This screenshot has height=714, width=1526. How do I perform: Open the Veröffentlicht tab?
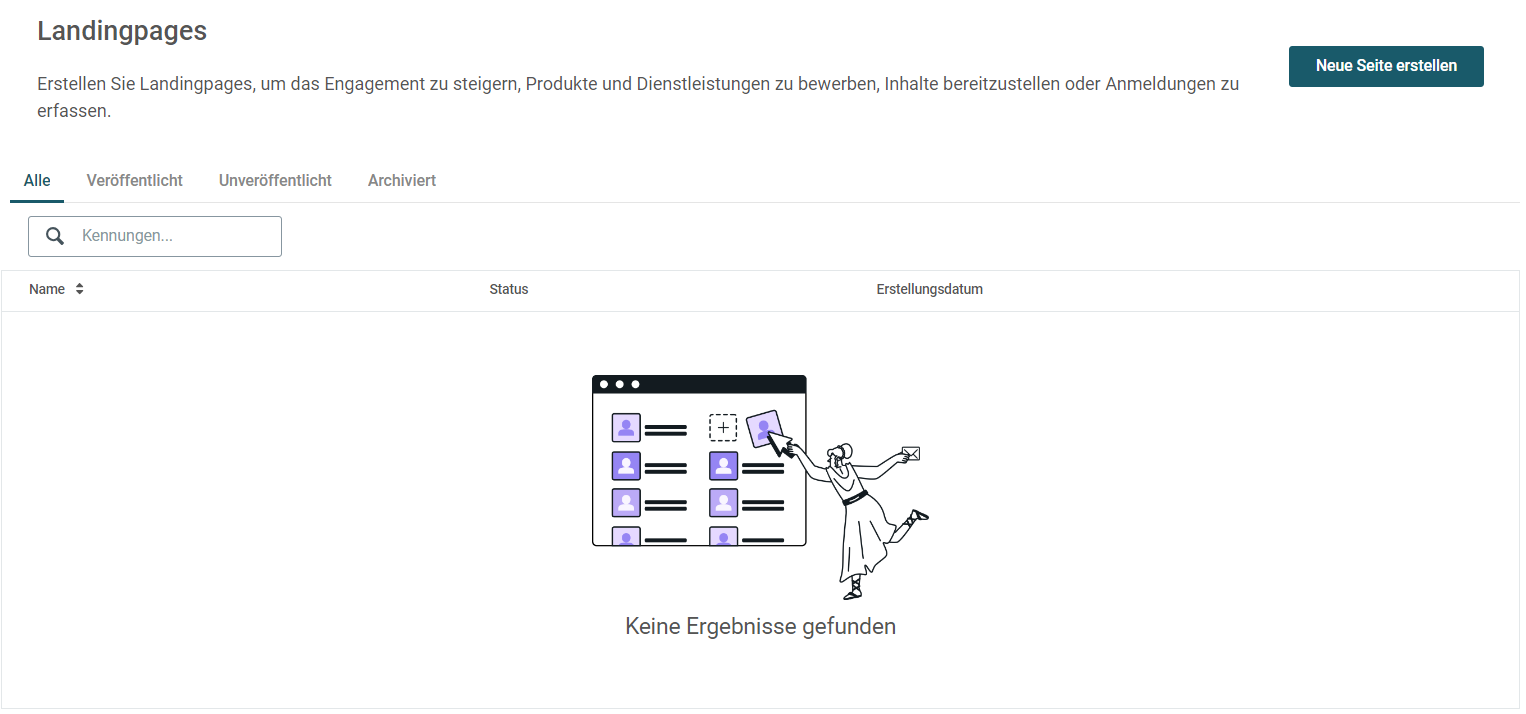(135, 181)
